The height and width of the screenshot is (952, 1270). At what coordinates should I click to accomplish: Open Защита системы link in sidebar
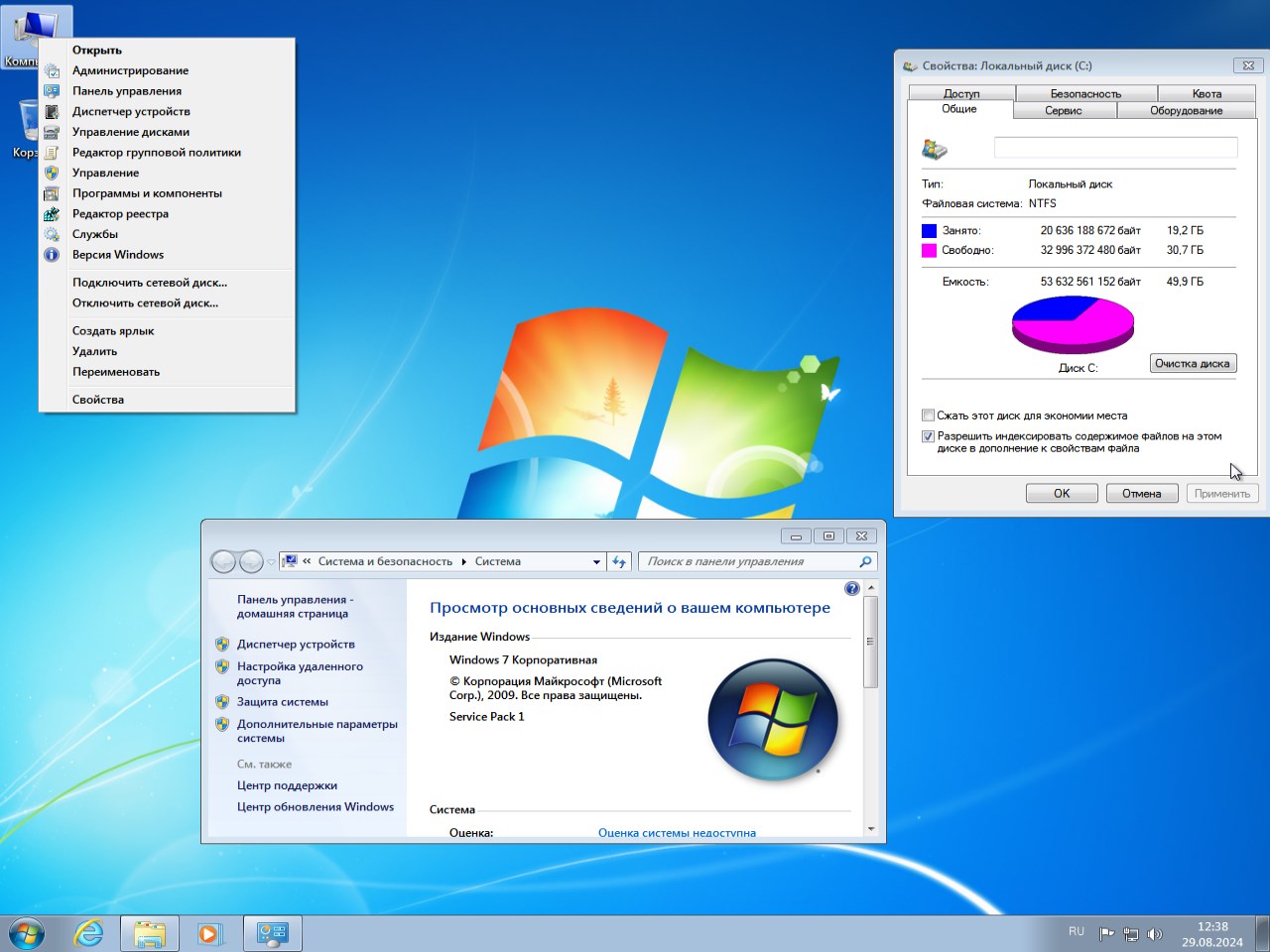click(x=283, y=702)
